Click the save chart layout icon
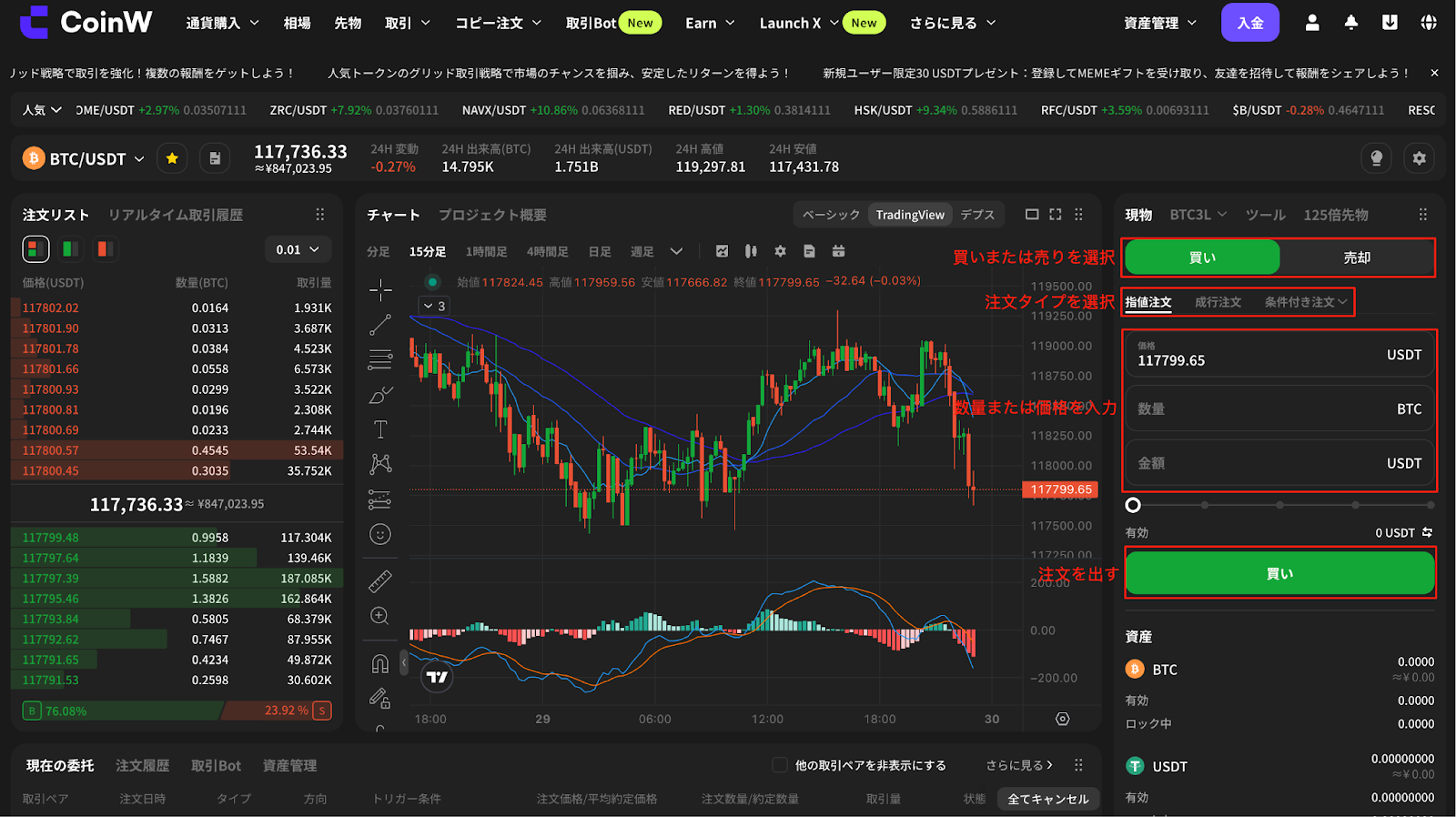Screen dimensions: 1456x817 click(809, 251)
